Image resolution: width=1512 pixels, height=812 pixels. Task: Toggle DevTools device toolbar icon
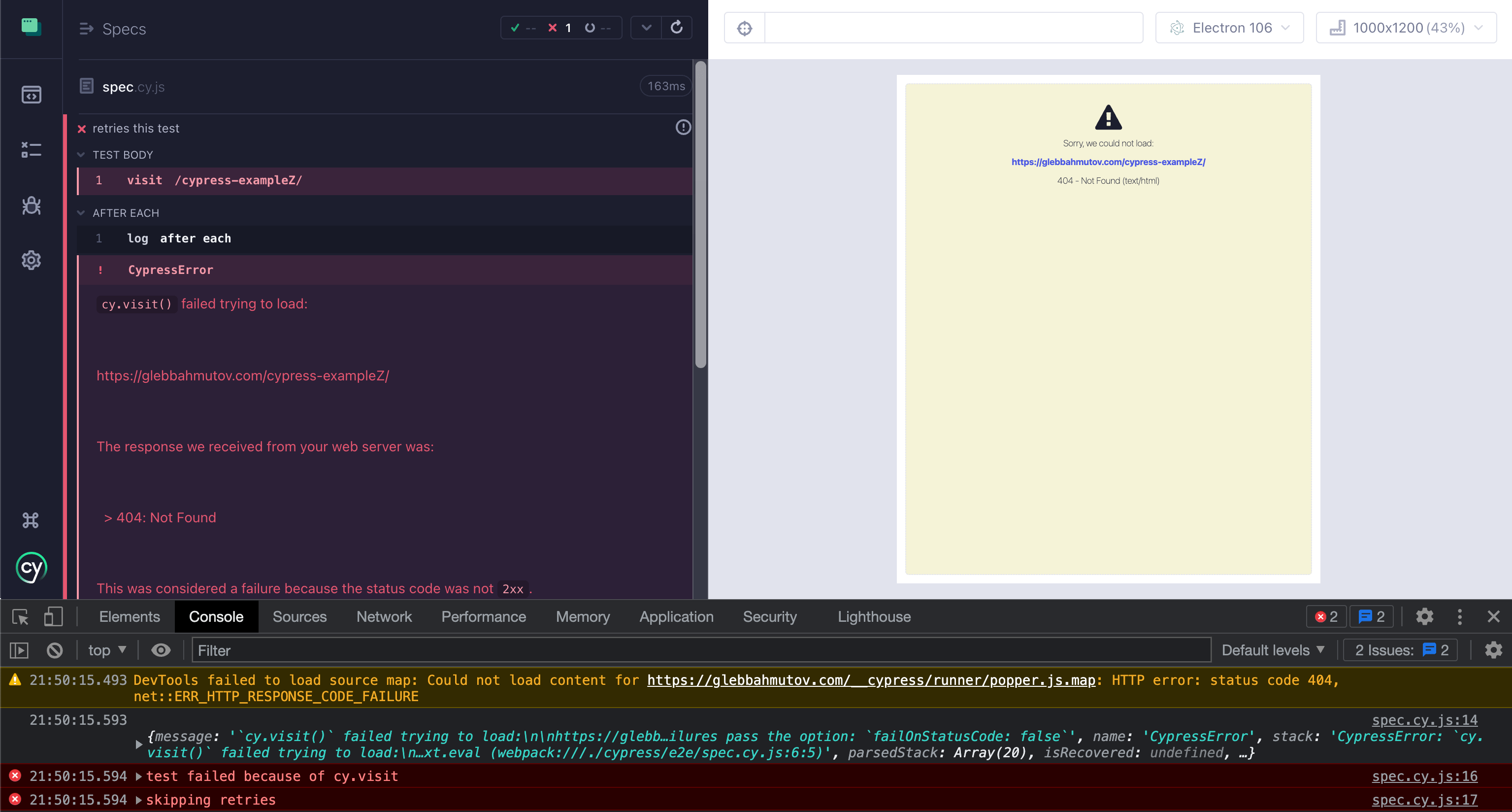point(53,616)
